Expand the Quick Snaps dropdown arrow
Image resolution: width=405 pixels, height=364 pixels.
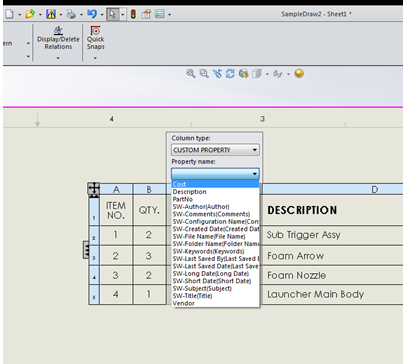point(95,58)
